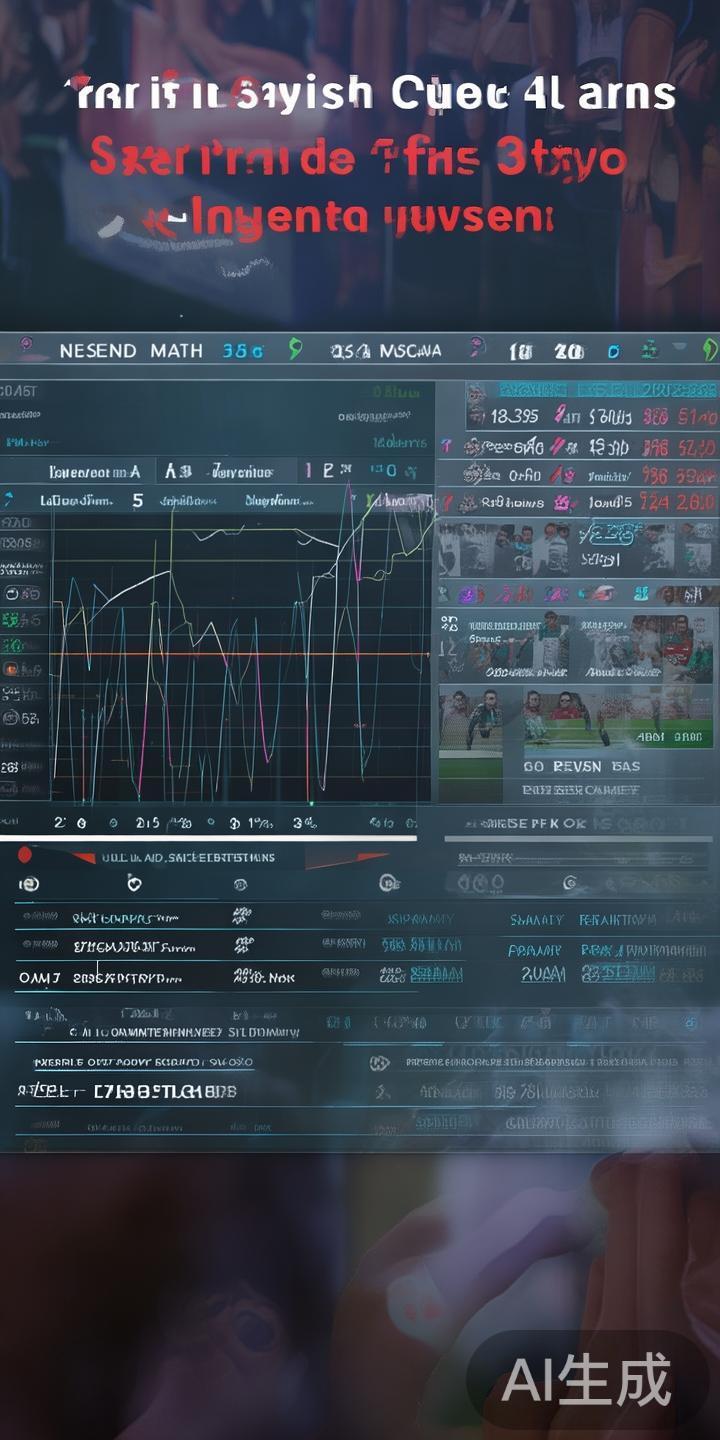Click the green icon at header's far right
Viewport: 720px width, 1440px height.
(x=709, y=350)
